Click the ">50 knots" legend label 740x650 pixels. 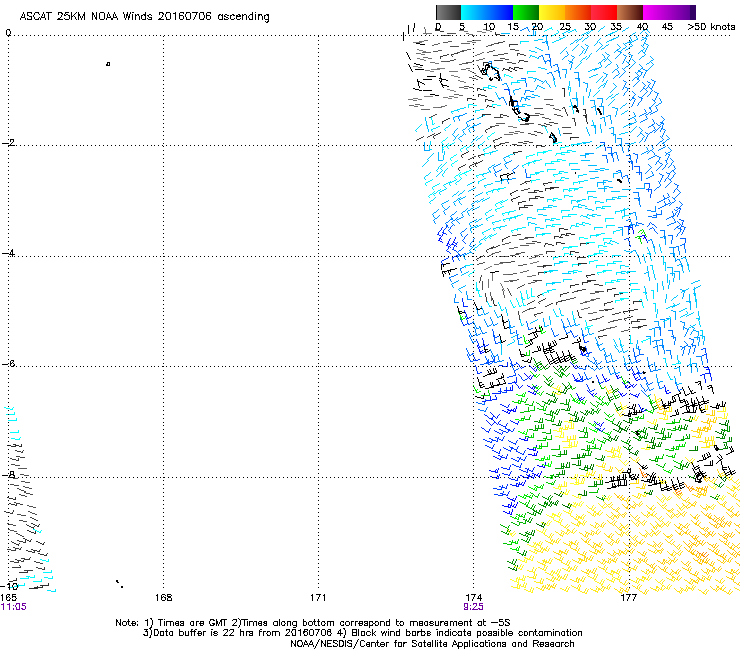711,27
